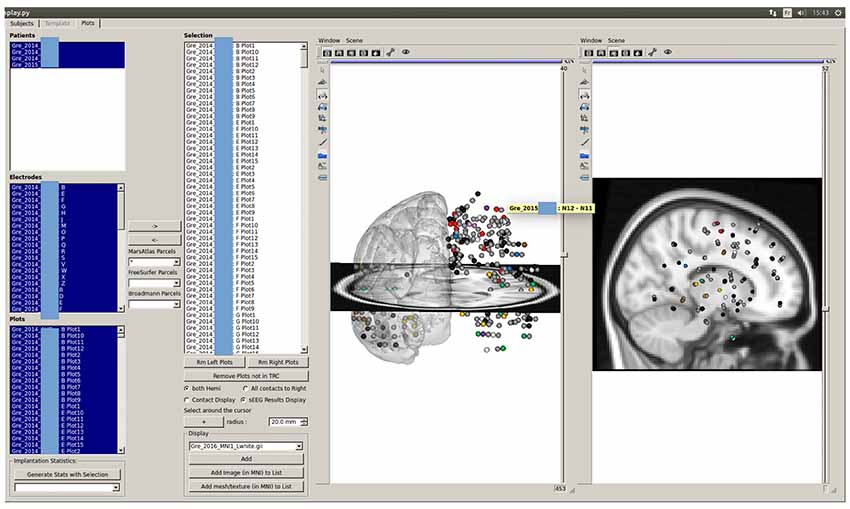Click 3D view icon in left 3D view toolbar
Screen dimensions: 850x509
376,53
